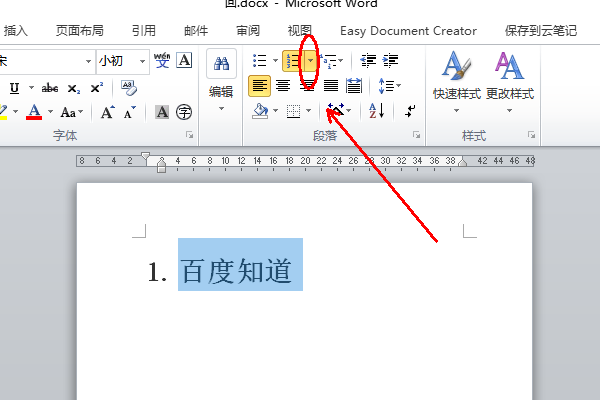Toggle align text left
Viewport: 600px width, 400px height.
[x=259, y=86]
